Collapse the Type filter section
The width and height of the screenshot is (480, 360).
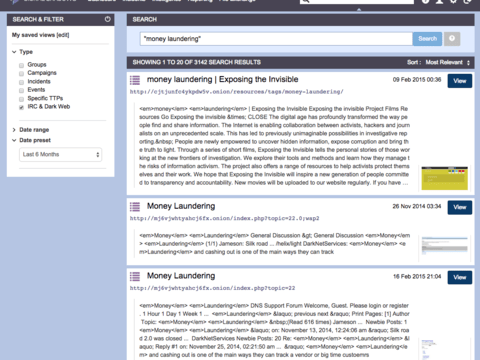(14, 52)
